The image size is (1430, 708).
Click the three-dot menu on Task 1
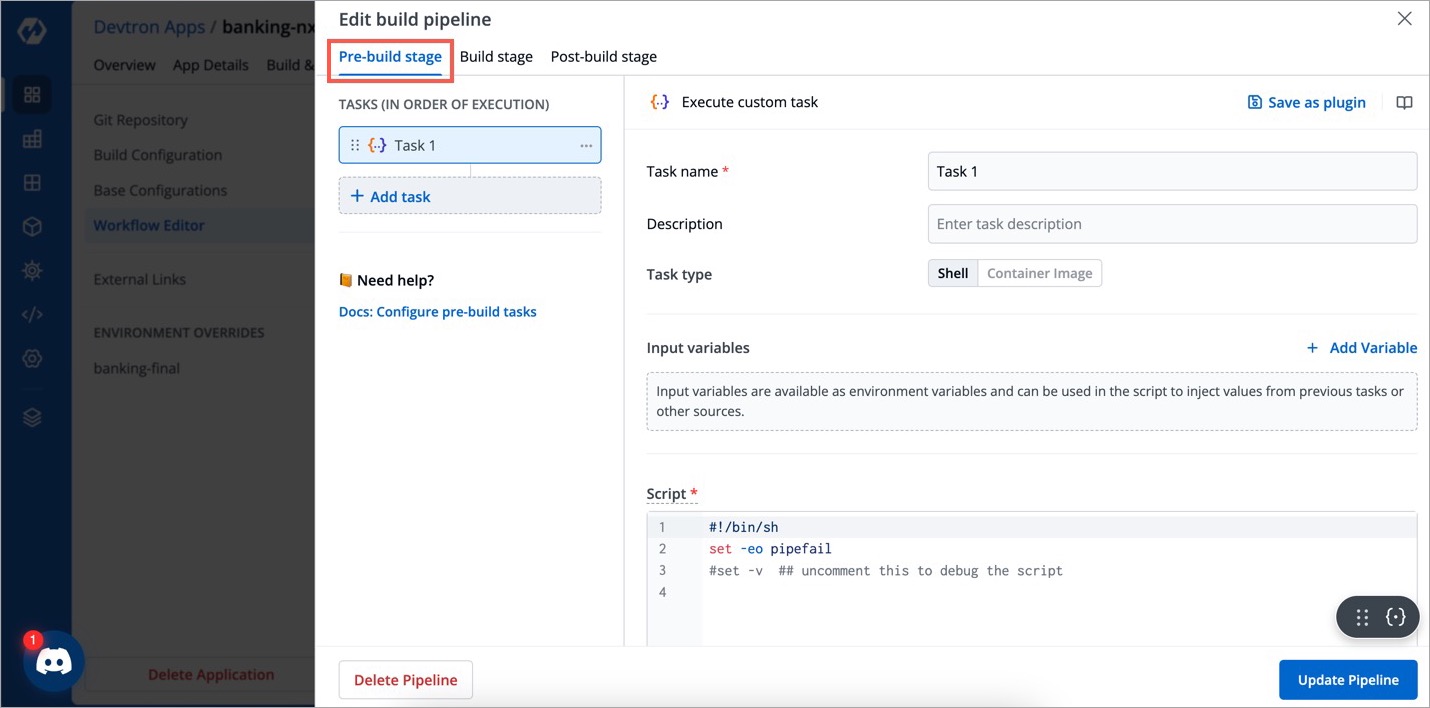[x=586, y=146]
